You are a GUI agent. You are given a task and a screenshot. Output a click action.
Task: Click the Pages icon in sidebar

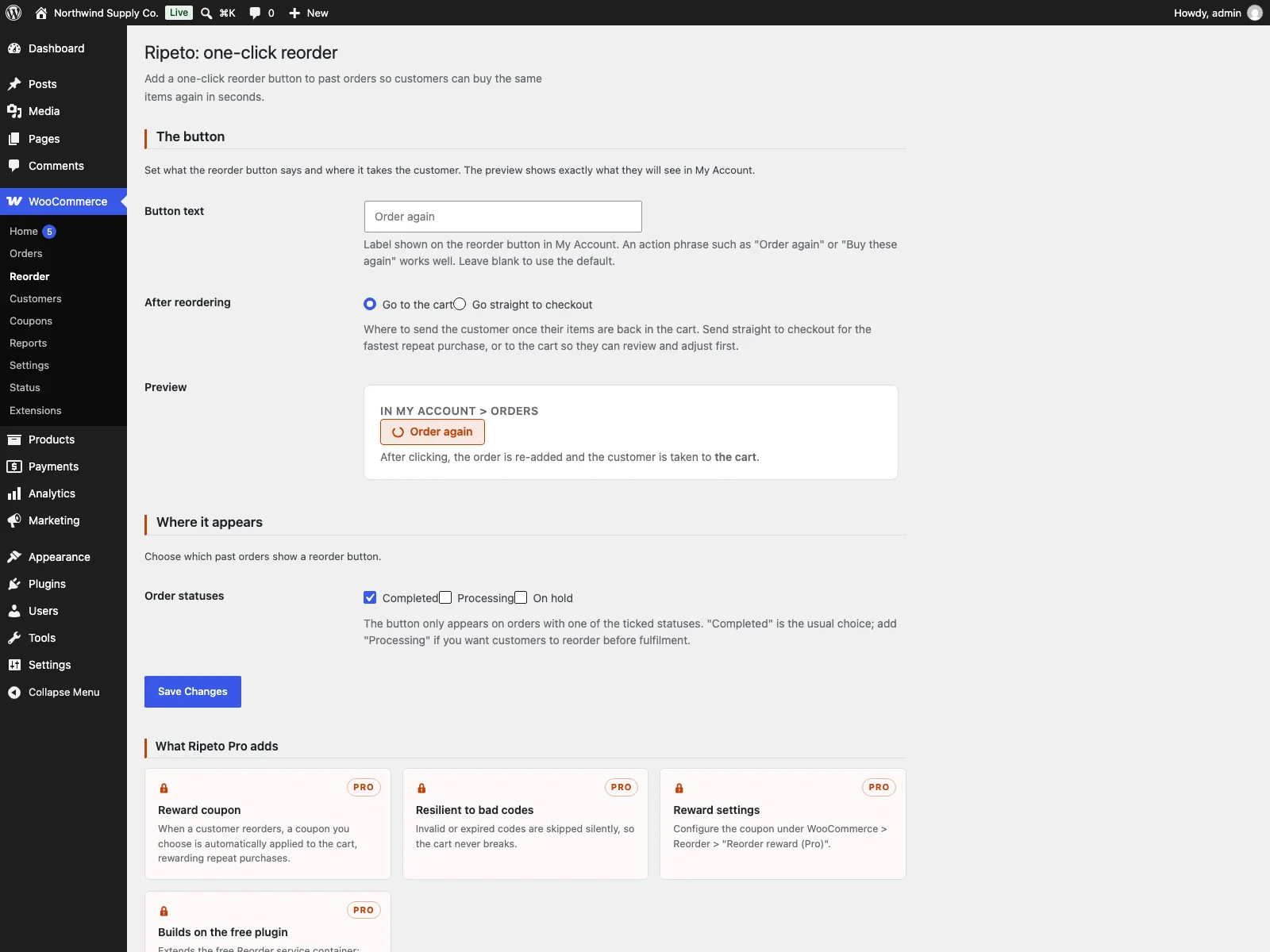point(14,139)
